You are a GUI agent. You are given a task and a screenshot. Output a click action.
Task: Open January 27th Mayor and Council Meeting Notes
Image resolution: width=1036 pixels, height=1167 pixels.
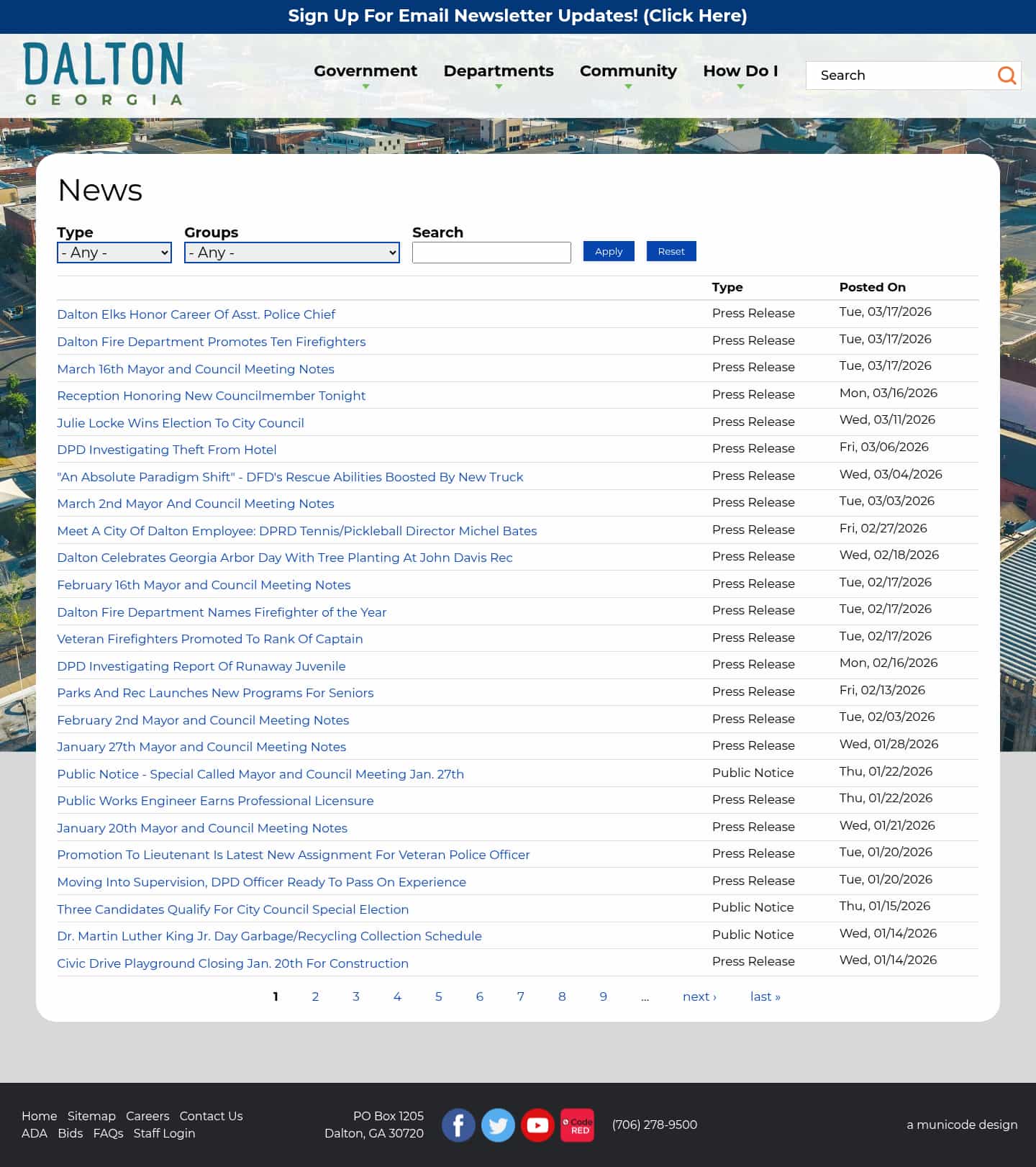201,747
